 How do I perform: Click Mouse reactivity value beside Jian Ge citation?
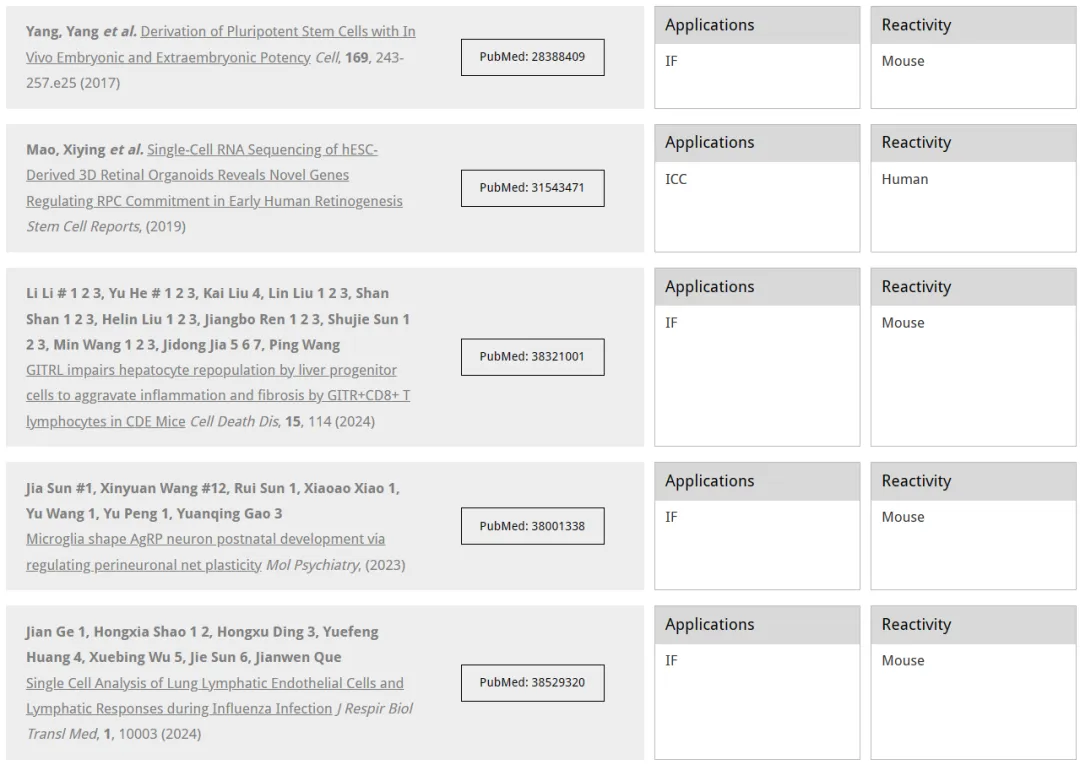903,661
